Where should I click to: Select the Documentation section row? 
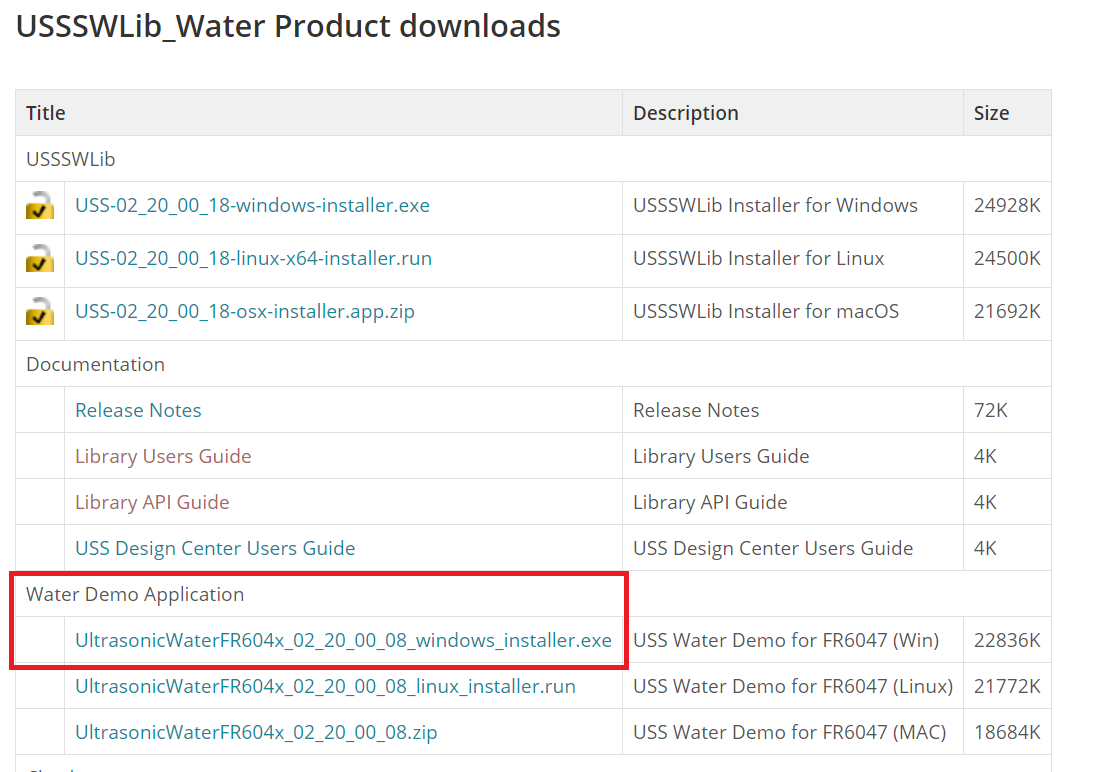click(533, 364)
